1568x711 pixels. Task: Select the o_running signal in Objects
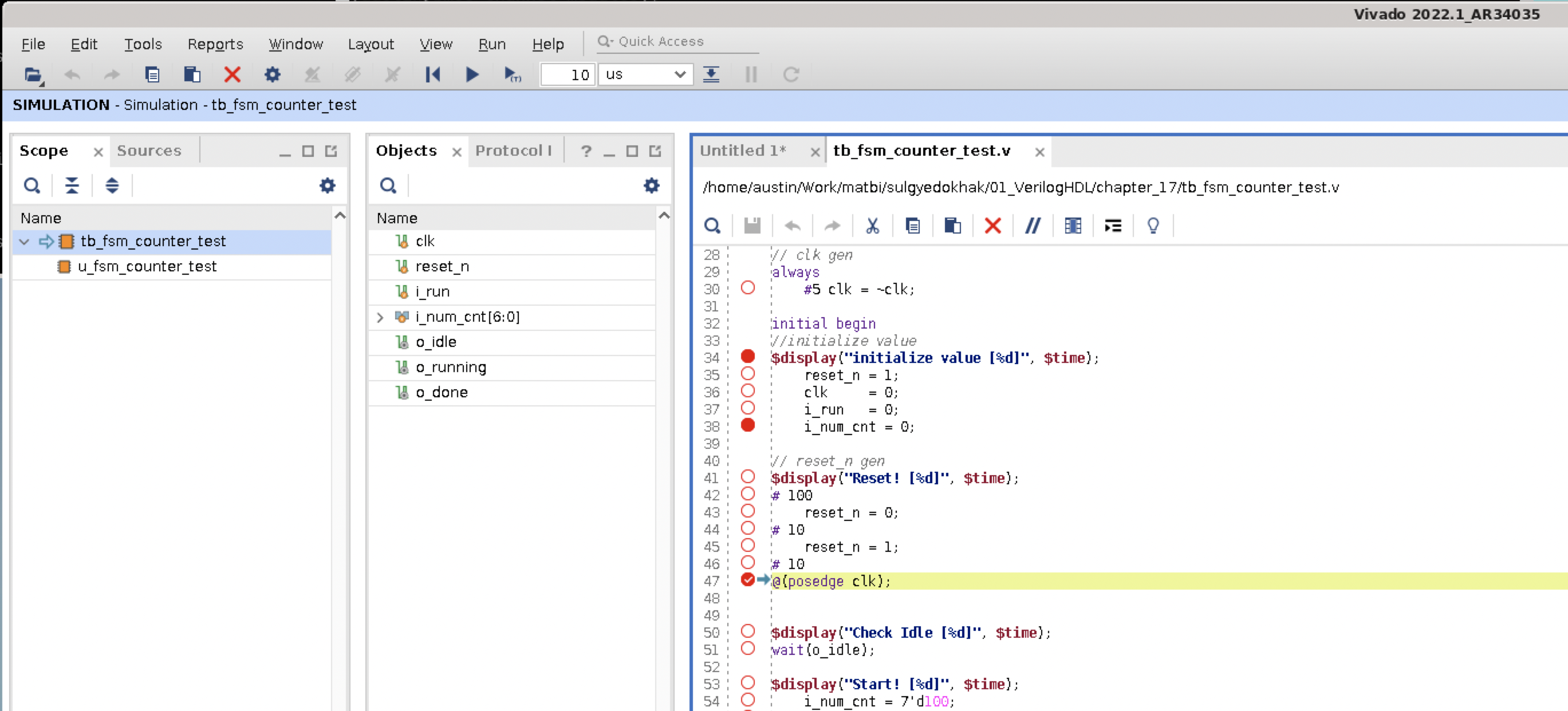(451, 368)
